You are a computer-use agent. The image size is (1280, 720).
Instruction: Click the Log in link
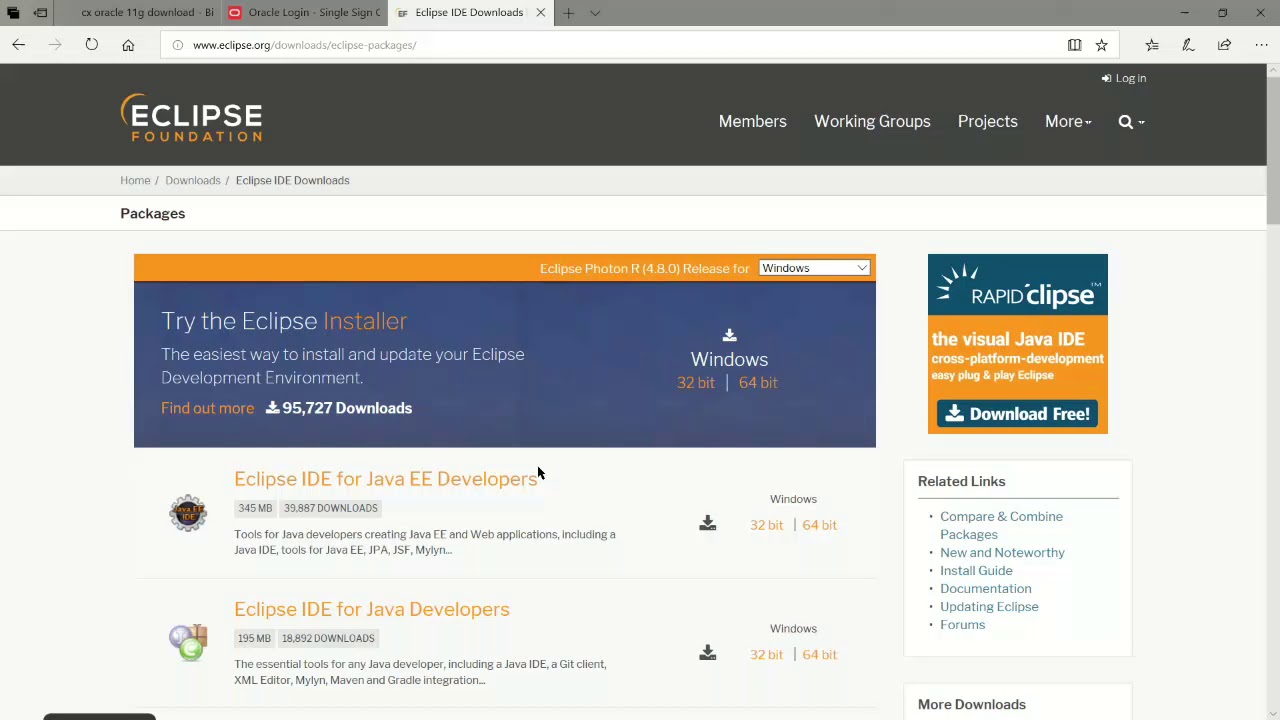(x=1124, y=78)
